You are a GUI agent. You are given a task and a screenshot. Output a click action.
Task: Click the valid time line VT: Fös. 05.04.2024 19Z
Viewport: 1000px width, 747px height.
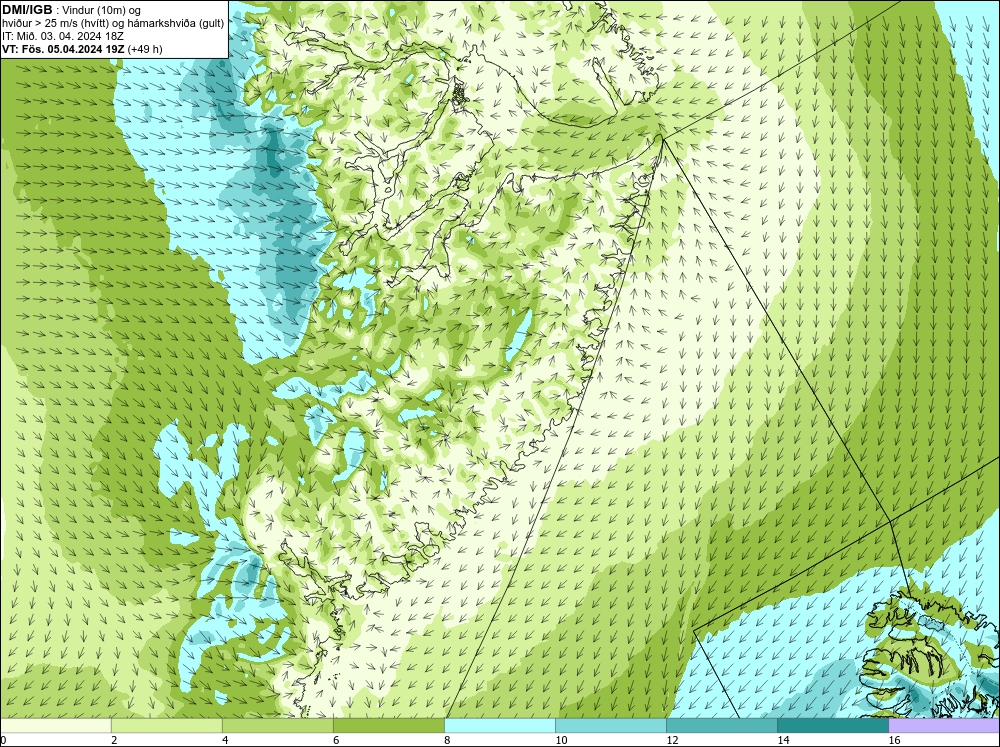[x=64, y=49]
